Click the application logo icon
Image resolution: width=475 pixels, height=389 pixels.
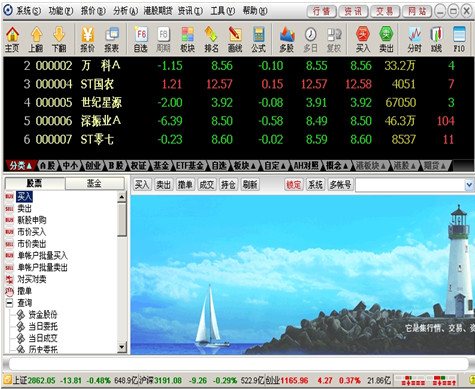8,11
